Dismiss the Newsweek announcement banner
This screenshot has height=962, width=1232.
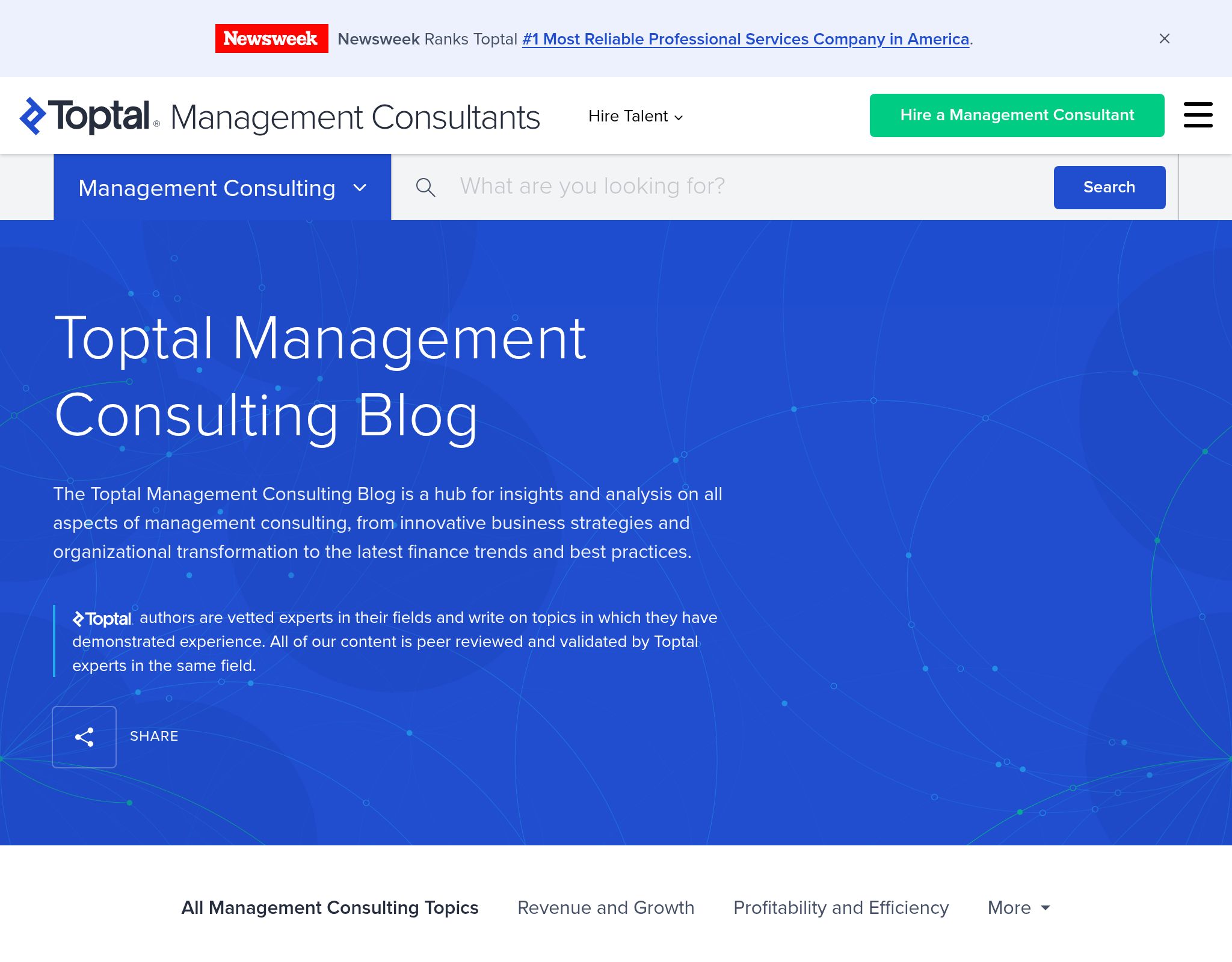tap(1165, 38)
